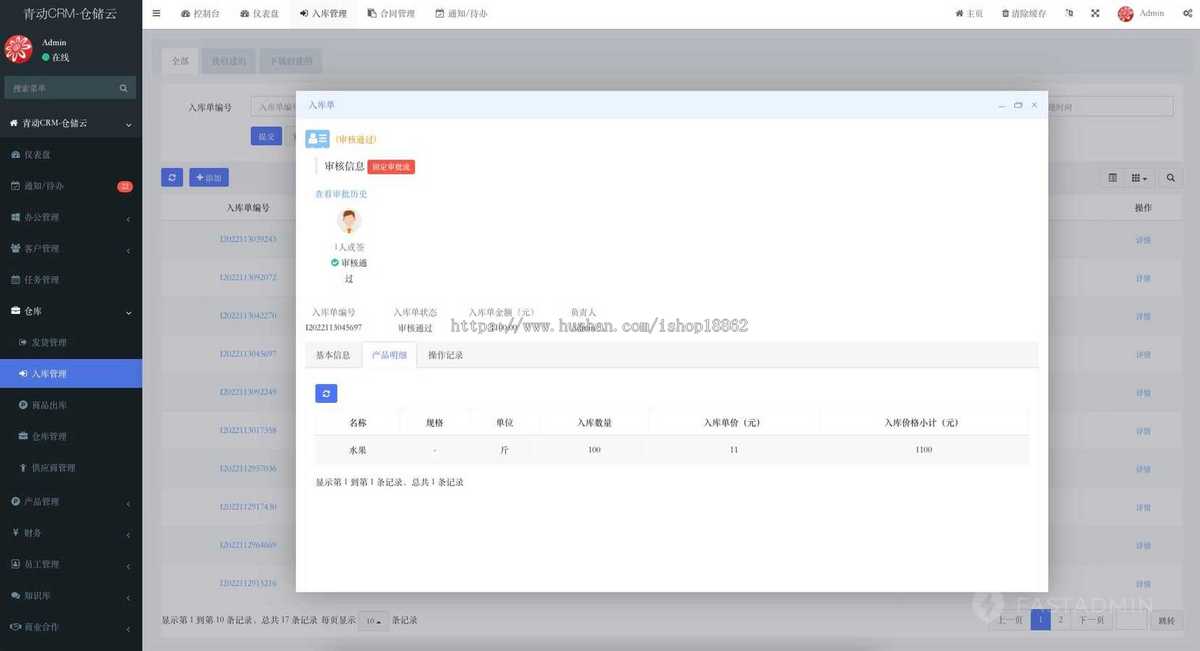Click the 添加 button to add a record

coord(208,177)
